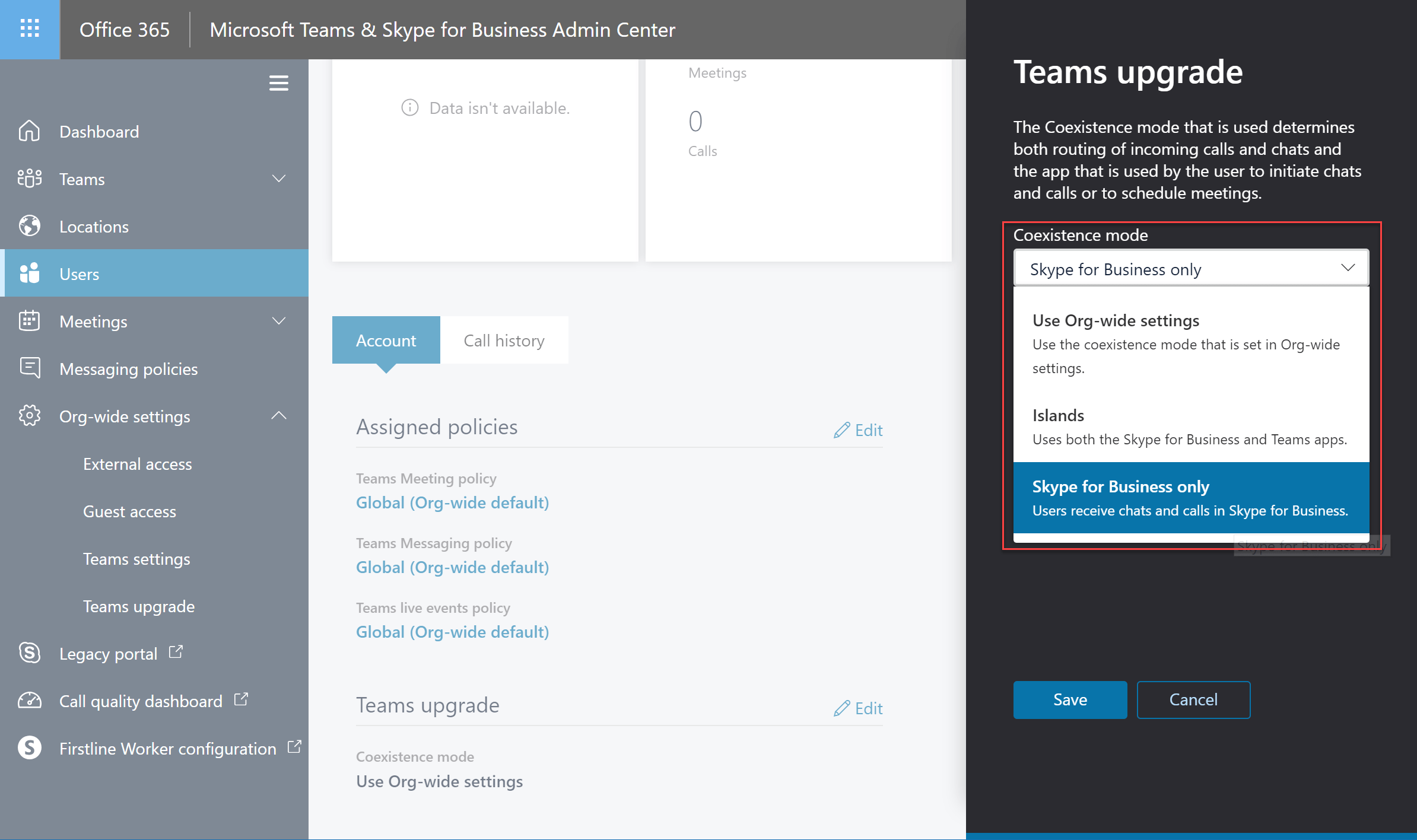This screenshot has height=840, width=1417.
Task: Click the Dashboard home icon
Action: point(29,131)
